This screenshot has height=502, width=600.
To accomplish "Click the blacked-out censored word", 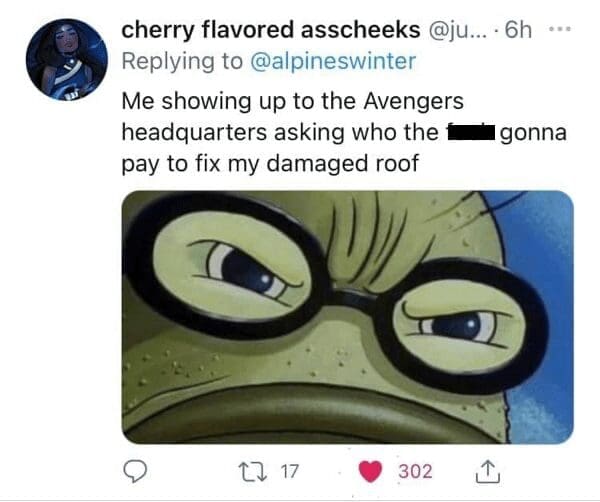I will (471, 134).
